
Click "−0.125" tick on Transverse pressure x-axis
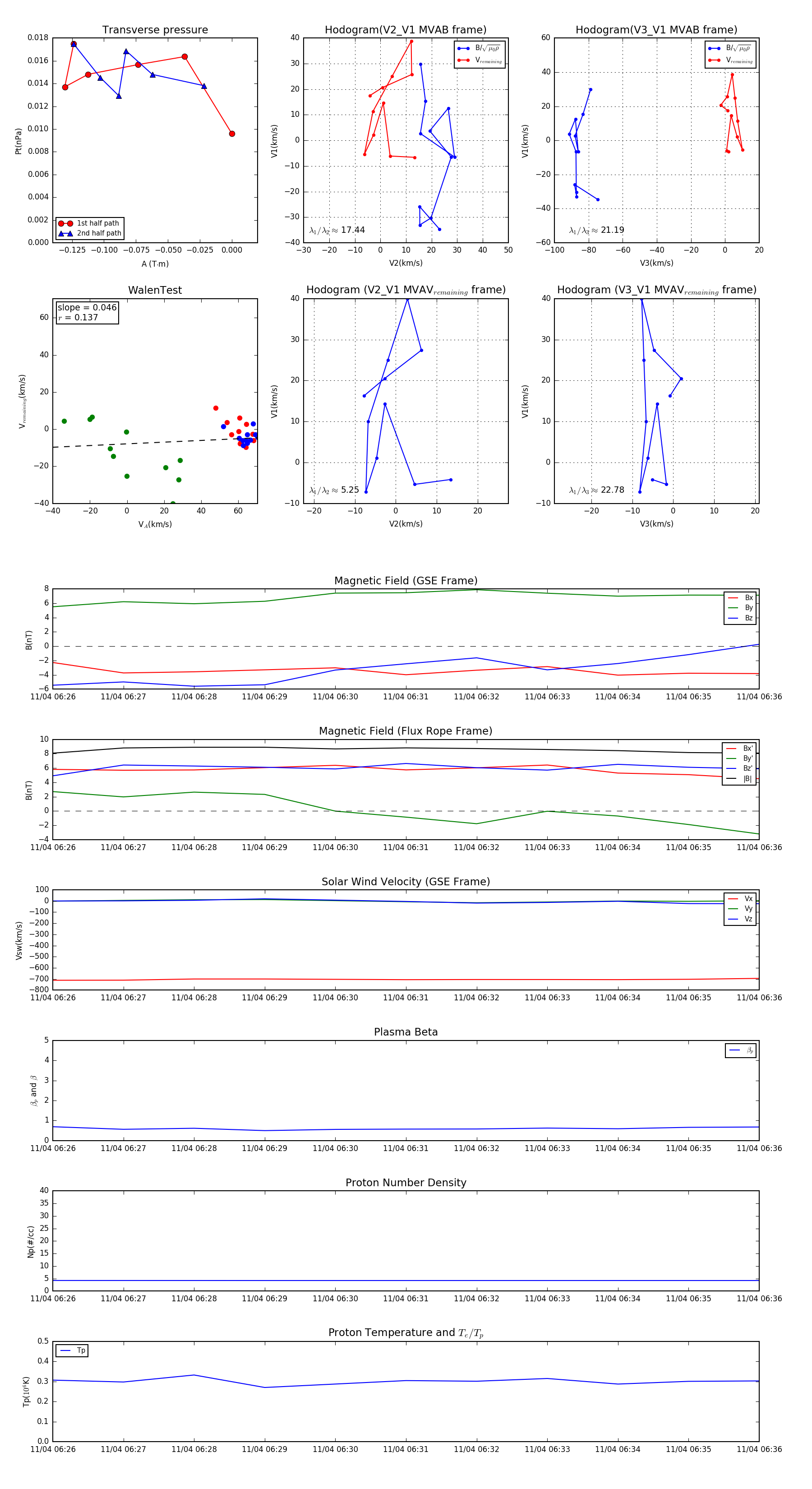(72, 250)
